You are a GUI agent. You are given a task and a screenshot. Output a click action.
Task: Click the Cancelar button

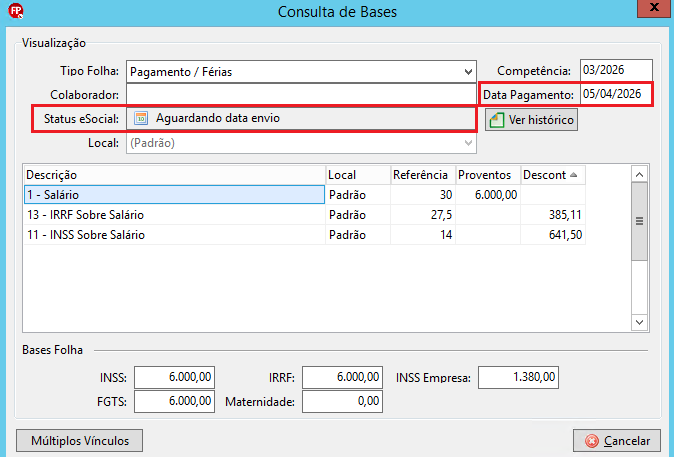pos(617,441)
